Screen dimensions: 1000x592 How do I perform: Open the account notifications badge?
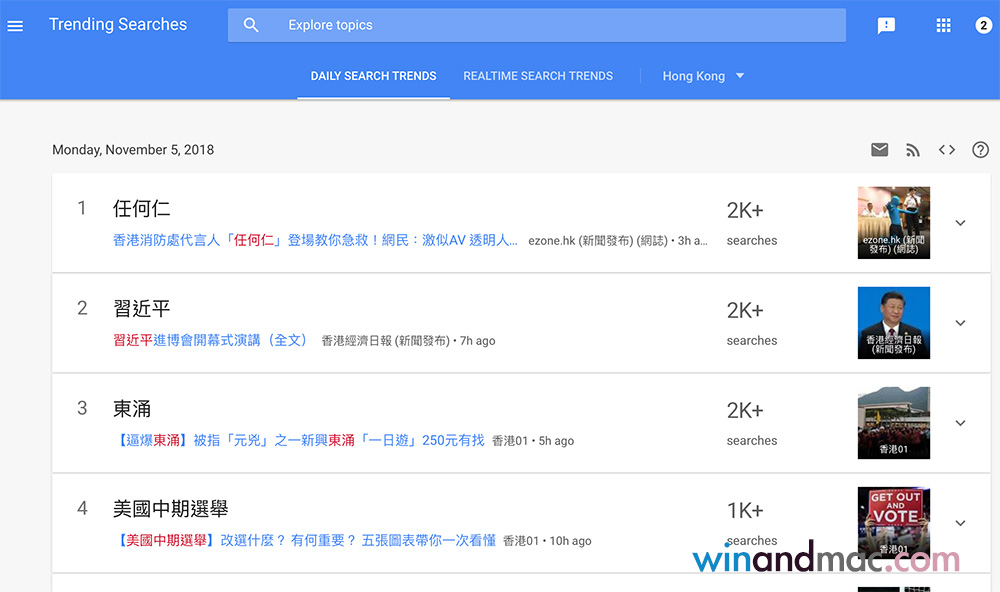point(983,26)
